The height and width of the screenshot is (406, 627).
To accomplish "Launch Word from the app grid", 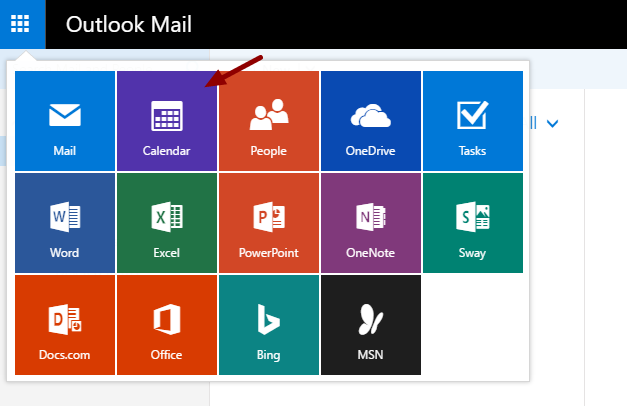I will click(x=65, y=223).
